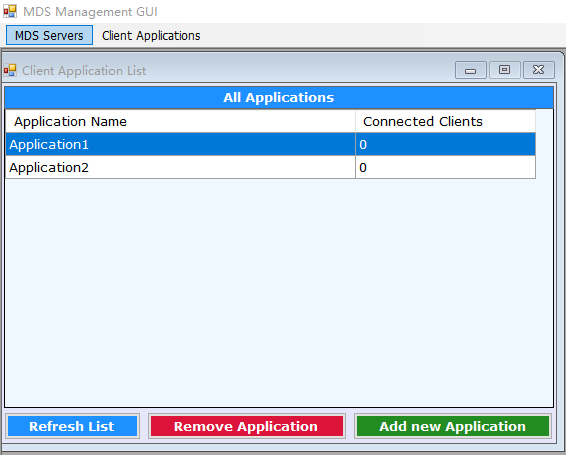Select the Application2 row
566x455 pixels.
pos(270,168)
